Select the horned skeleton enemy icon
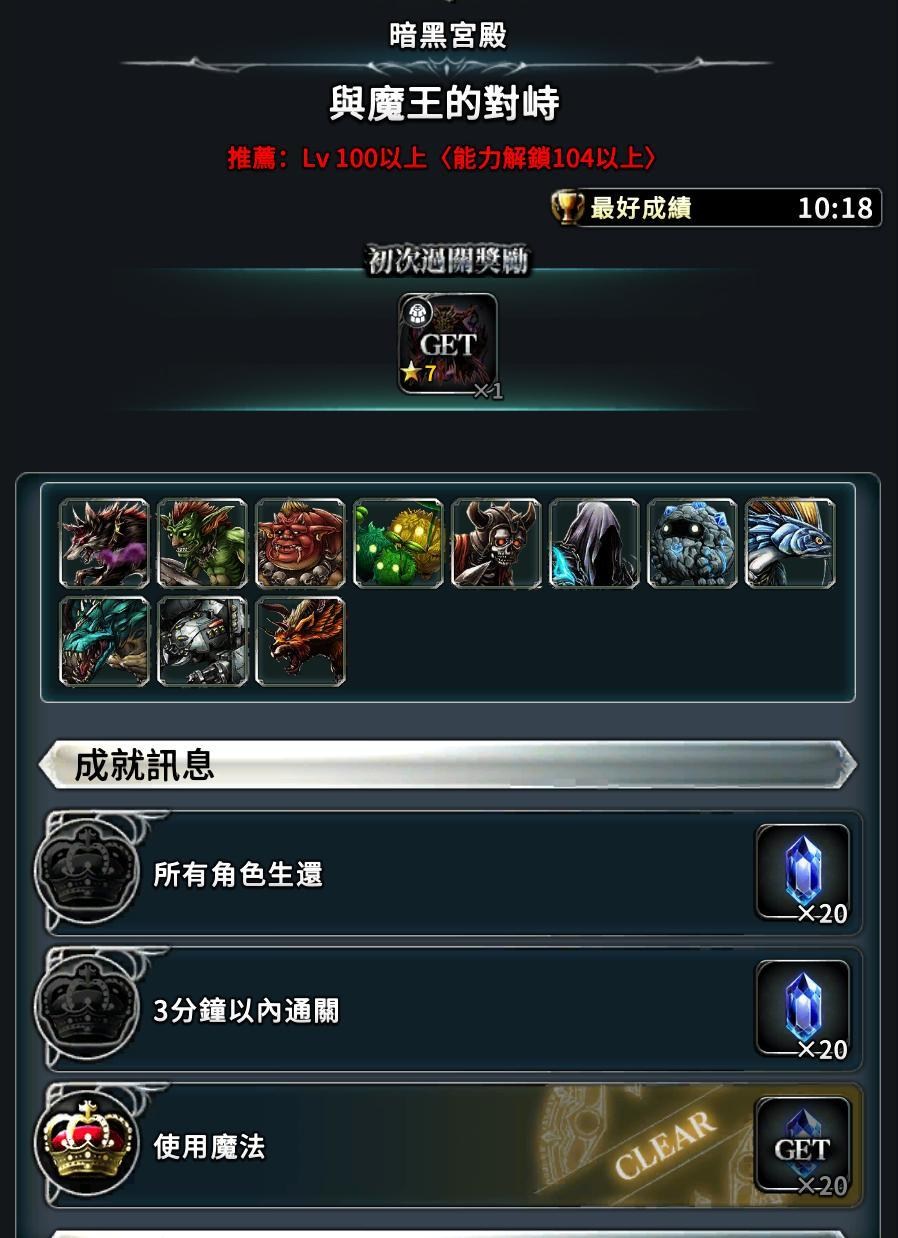The image size is (898, 1238). tap(496, 543)
